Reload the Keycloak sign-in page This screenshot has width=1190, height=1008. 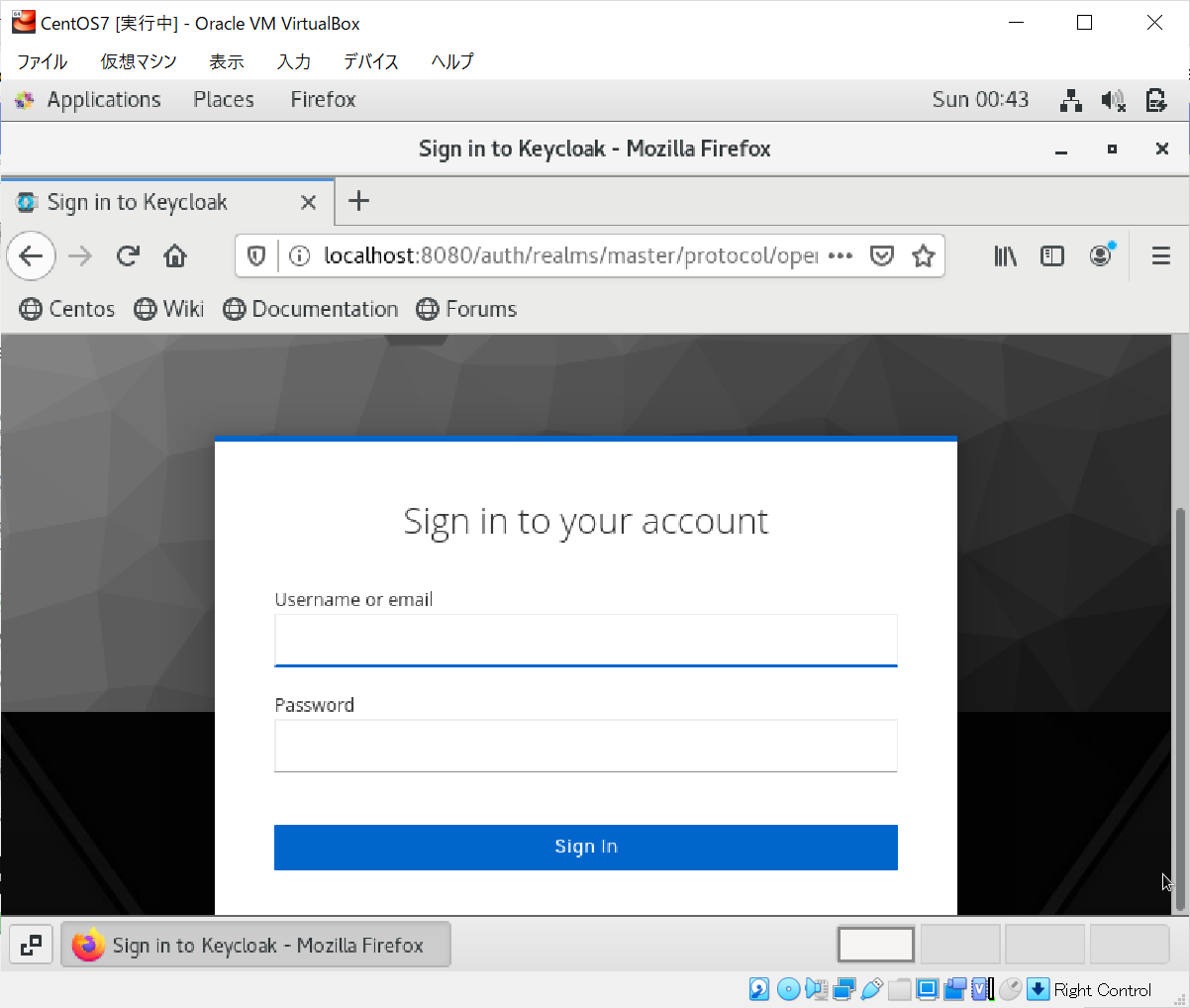(128, 256)
